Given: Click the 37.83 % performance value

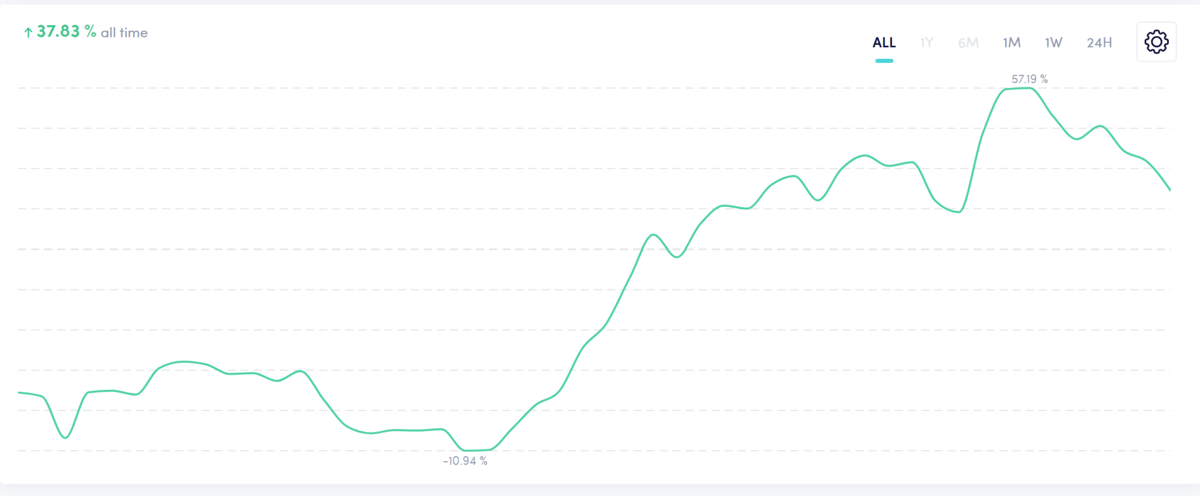Looking at the screenshot, I should [67, 32].
